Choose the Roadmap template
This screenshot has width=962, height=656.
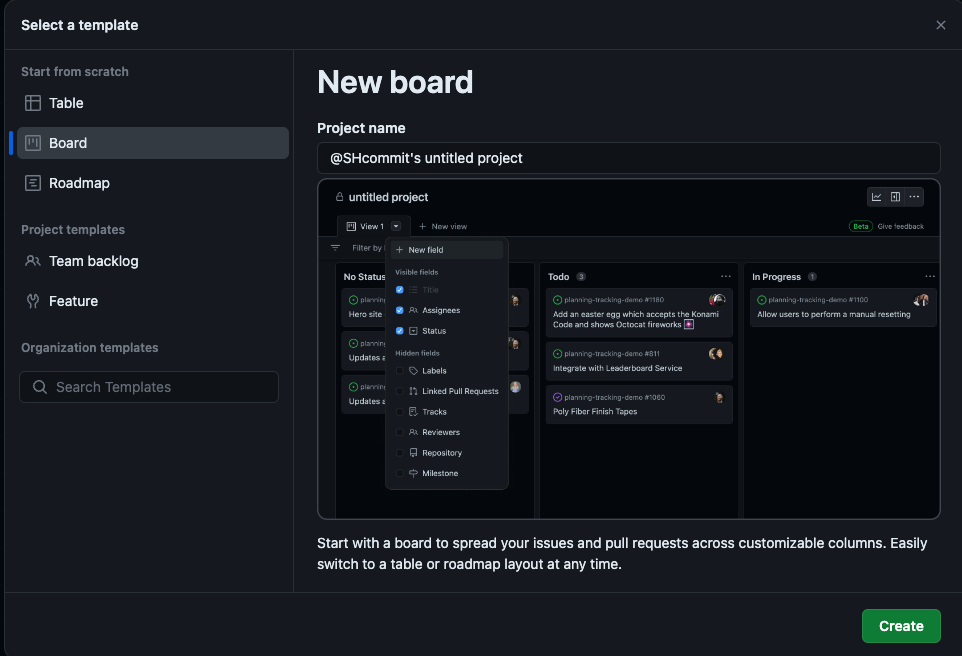click(153, 183)
